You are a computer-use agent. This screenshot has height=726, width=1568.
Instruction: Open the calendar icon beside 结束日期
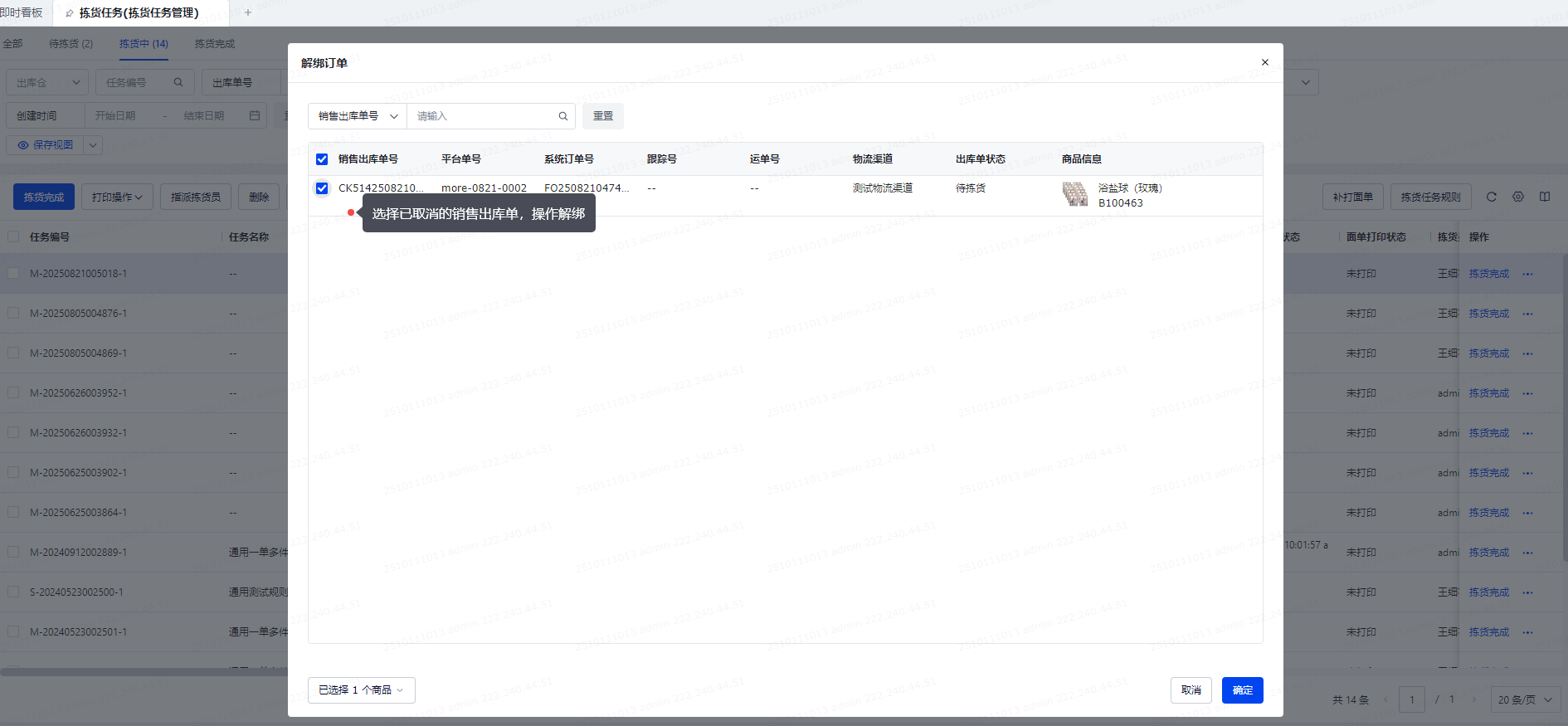click(255, 115)
